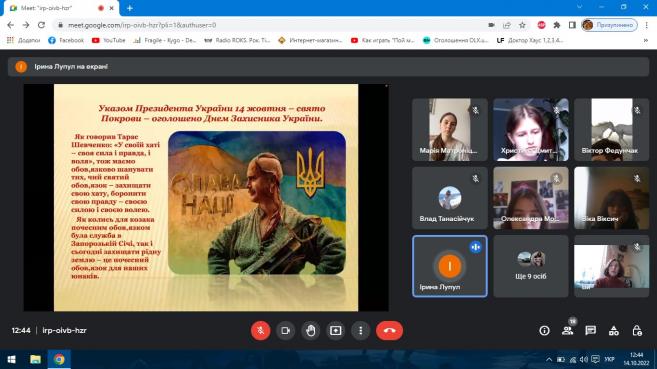Open the Facebook bookmark
Screen dimensions: 657x369
(x=66, y=40)
